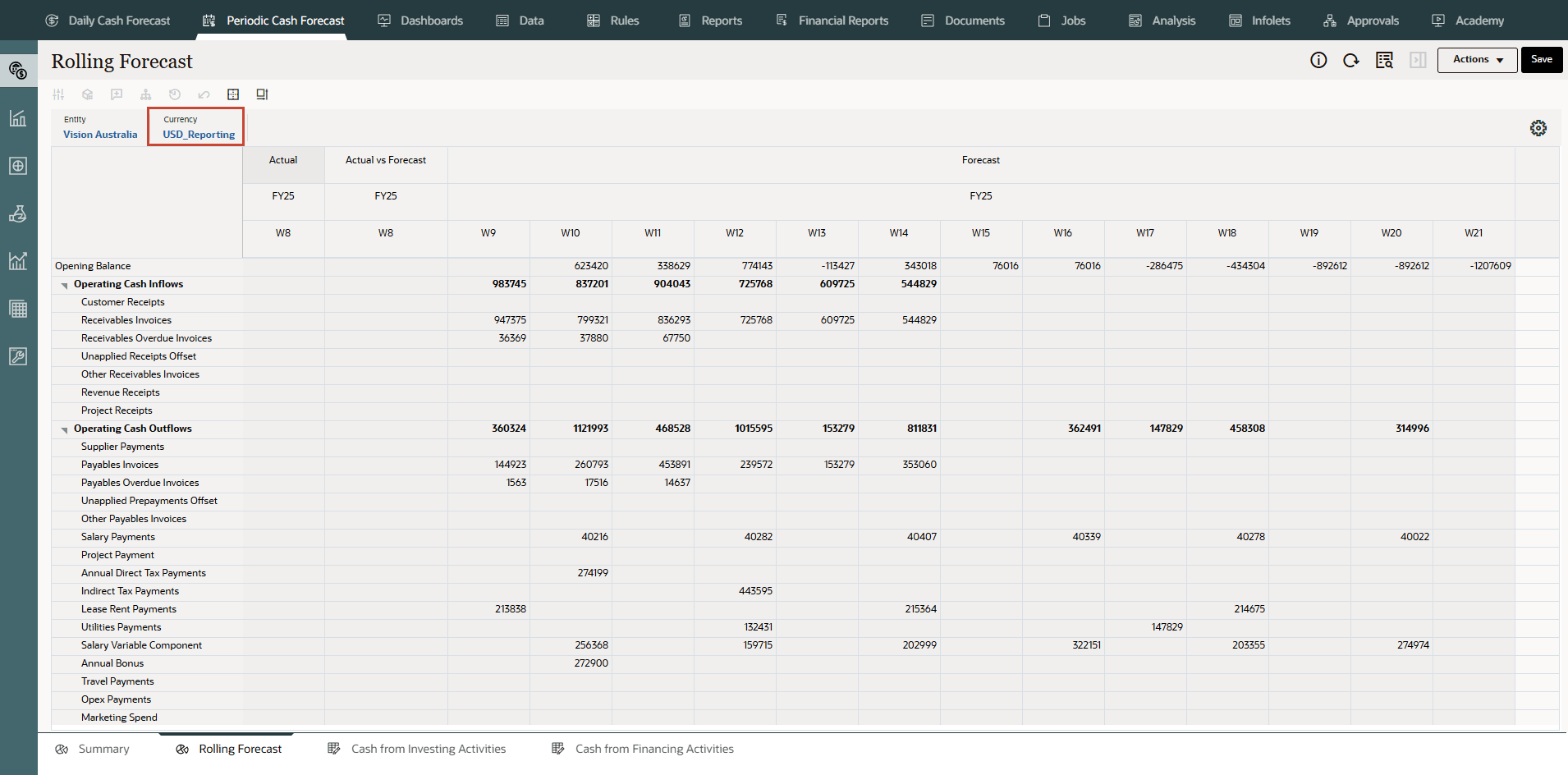Click the column resize toolbar icon
Image resolution: width=1568 pixels, height=775 pixels.
click(263, 94)
